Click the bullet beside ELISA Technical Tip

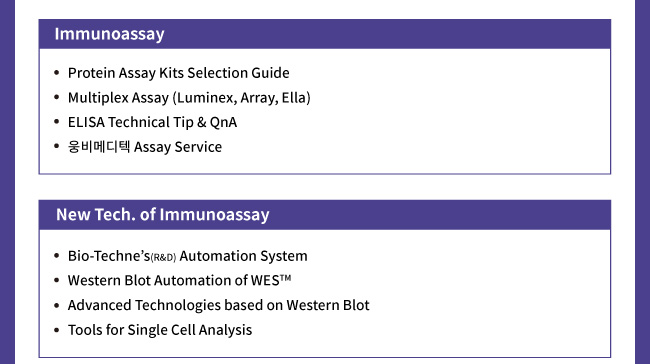[57, 122]
